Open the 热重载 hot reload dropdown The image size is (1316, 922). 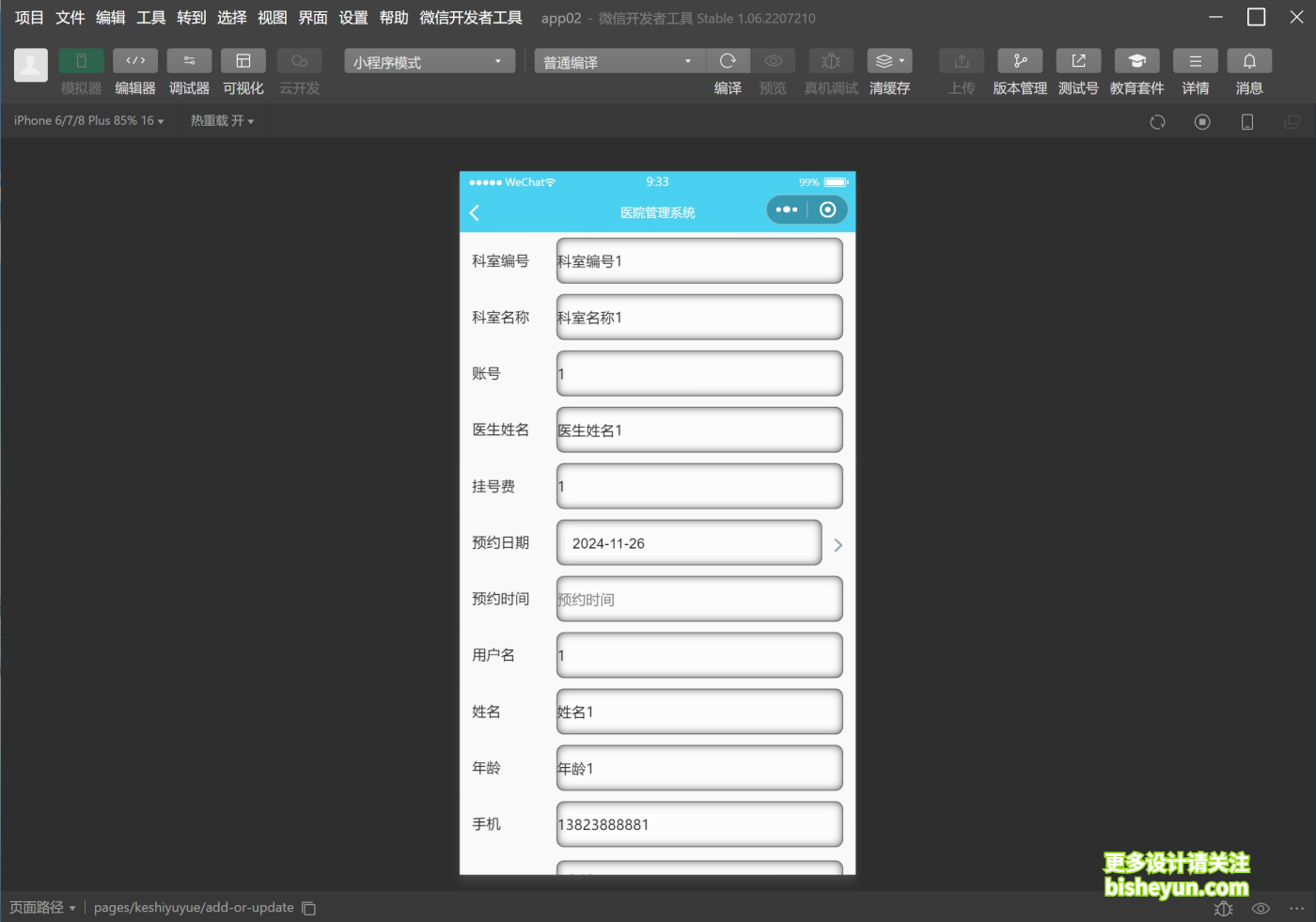[222, 120]
